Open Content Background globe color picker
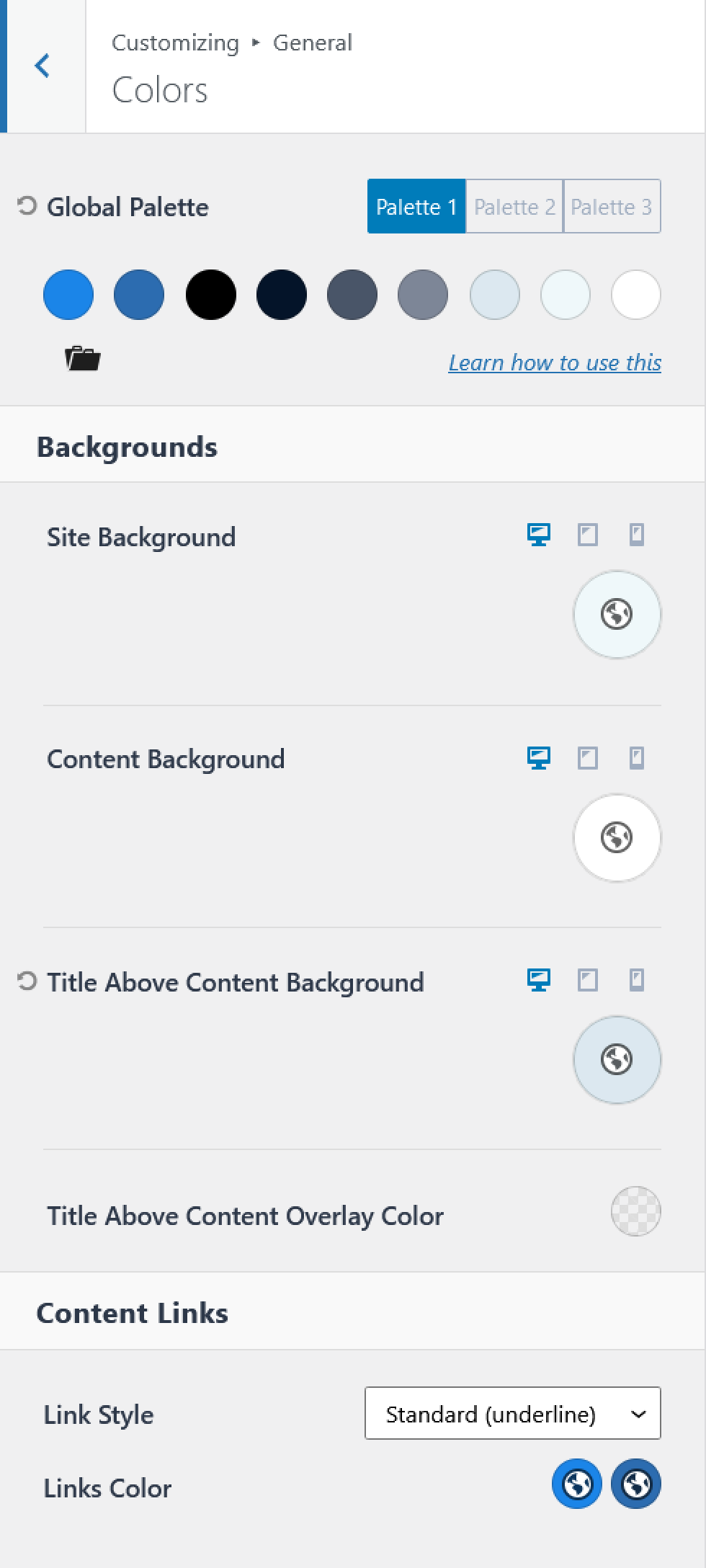Viewport: 706px width, 1568px height. click(x=617, y=837)
